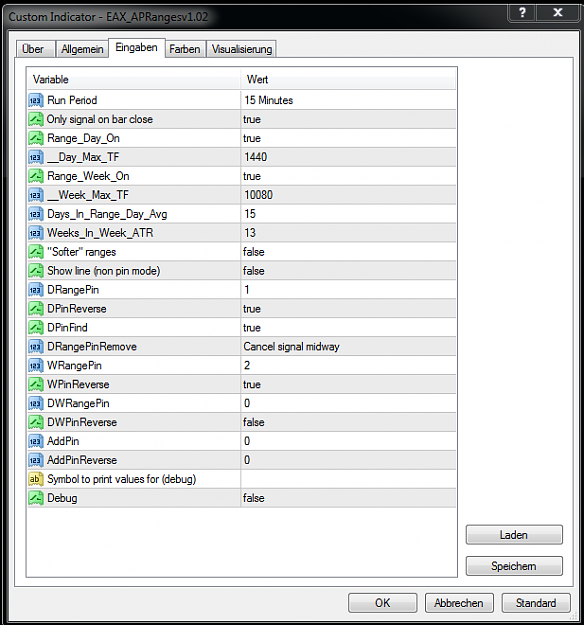Click the integer icon beside AddPinReverse
The width and height of the screenshot is (584, 625).
(x=35, y=460)
